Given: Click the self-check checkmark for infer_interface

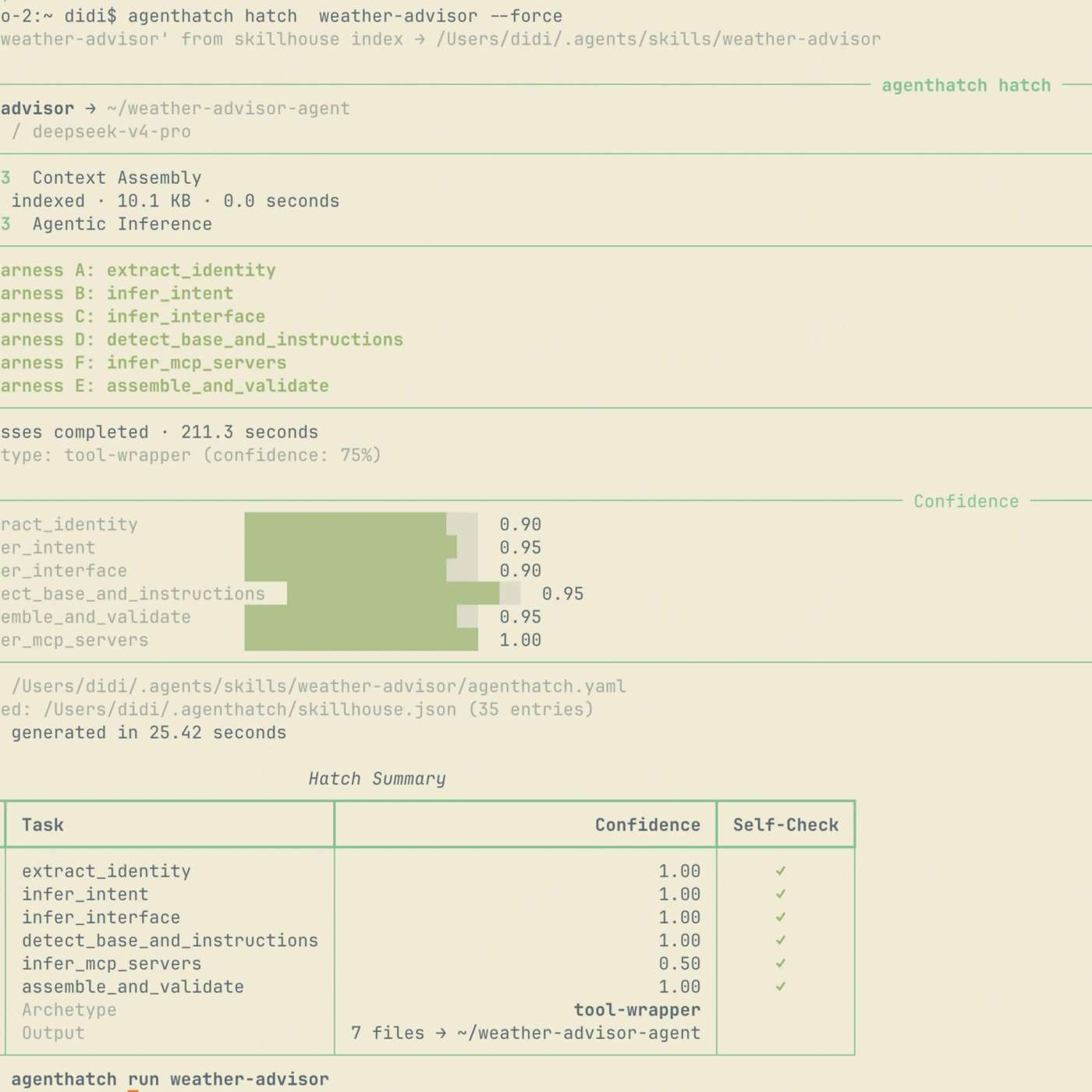Looking at the screenshot, I should pyautogui.click(x=781, y=917).
